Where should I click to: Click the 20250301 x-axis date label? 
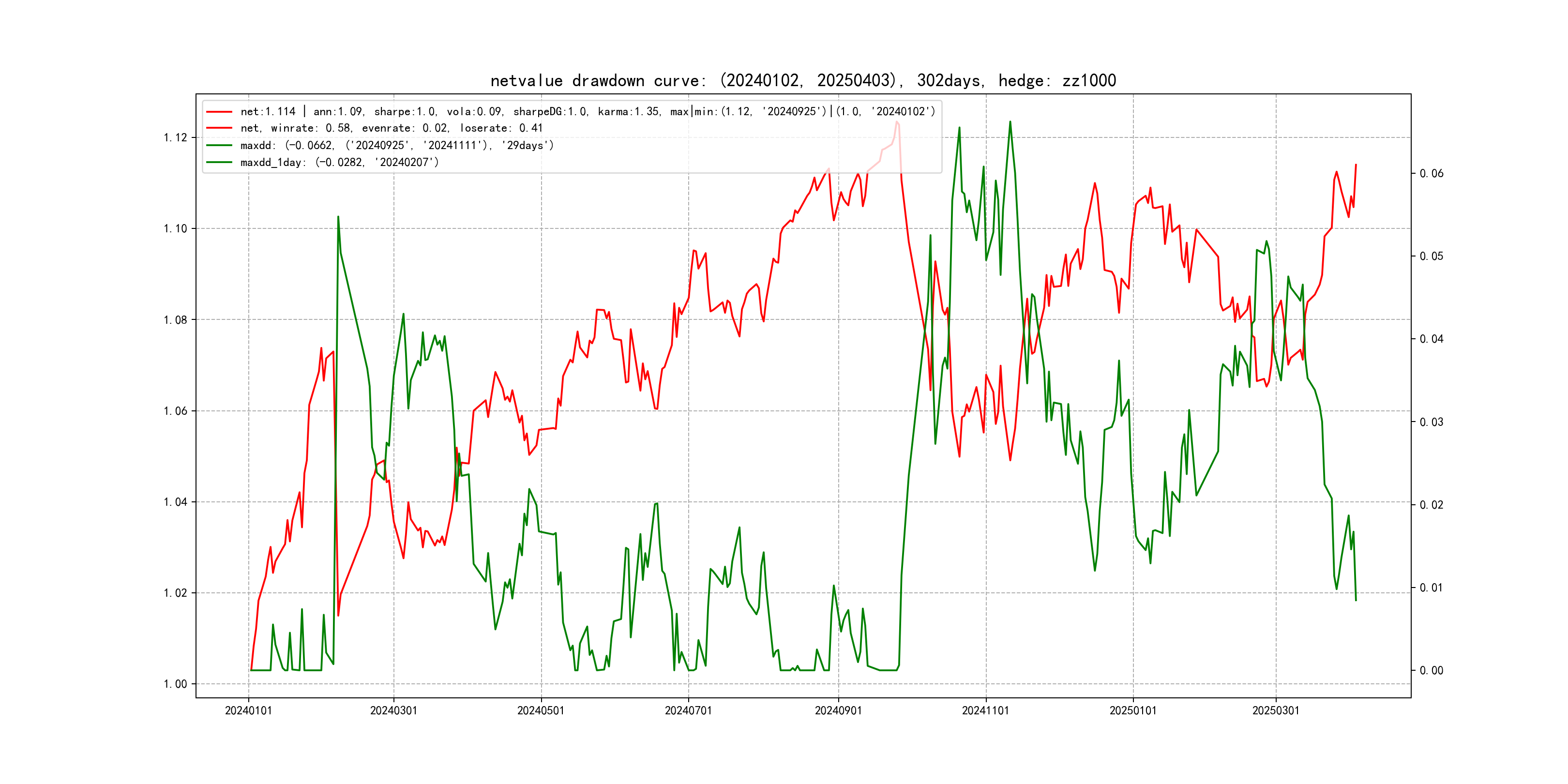point(1275,710)
